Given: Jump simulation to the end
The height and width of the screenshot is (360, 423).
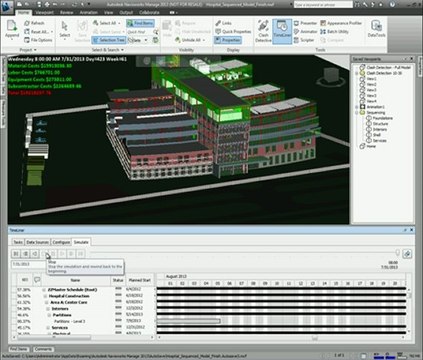Looking at the screenshot, I should click(x=80, y=254).
